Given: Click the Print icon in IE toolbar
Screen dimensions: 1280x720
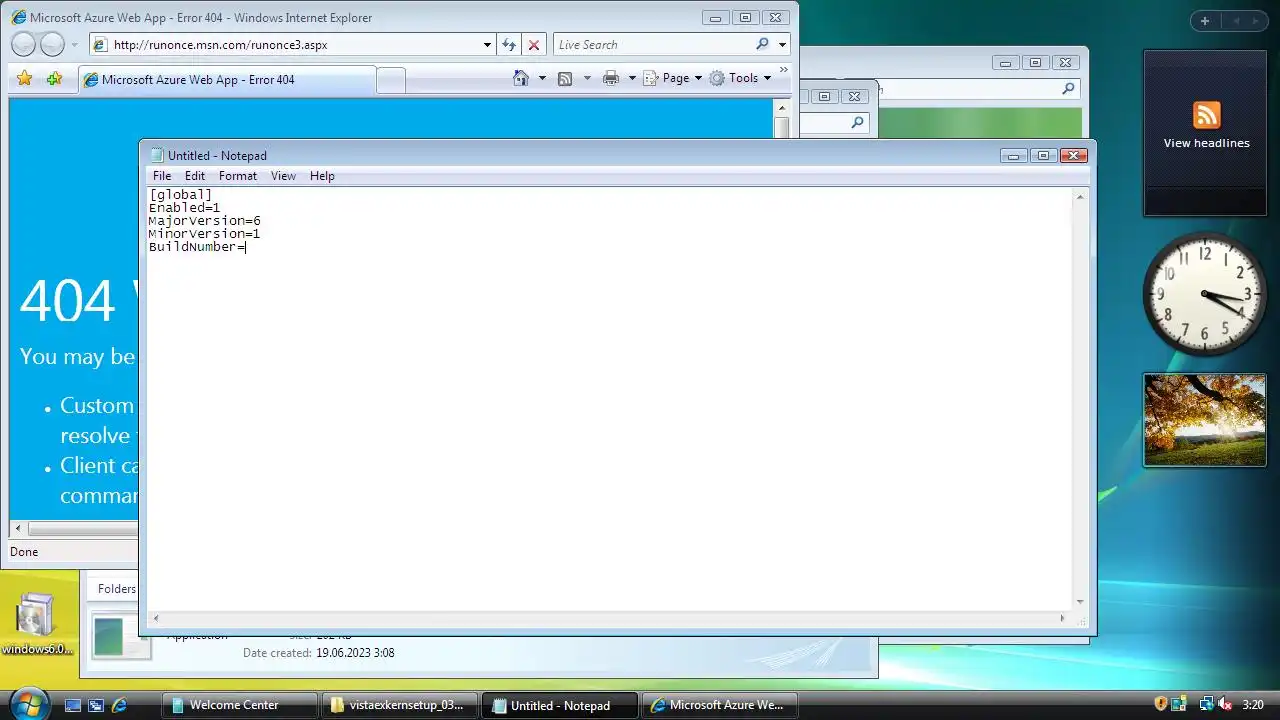Looking at the screenshot, I should 611,78.
